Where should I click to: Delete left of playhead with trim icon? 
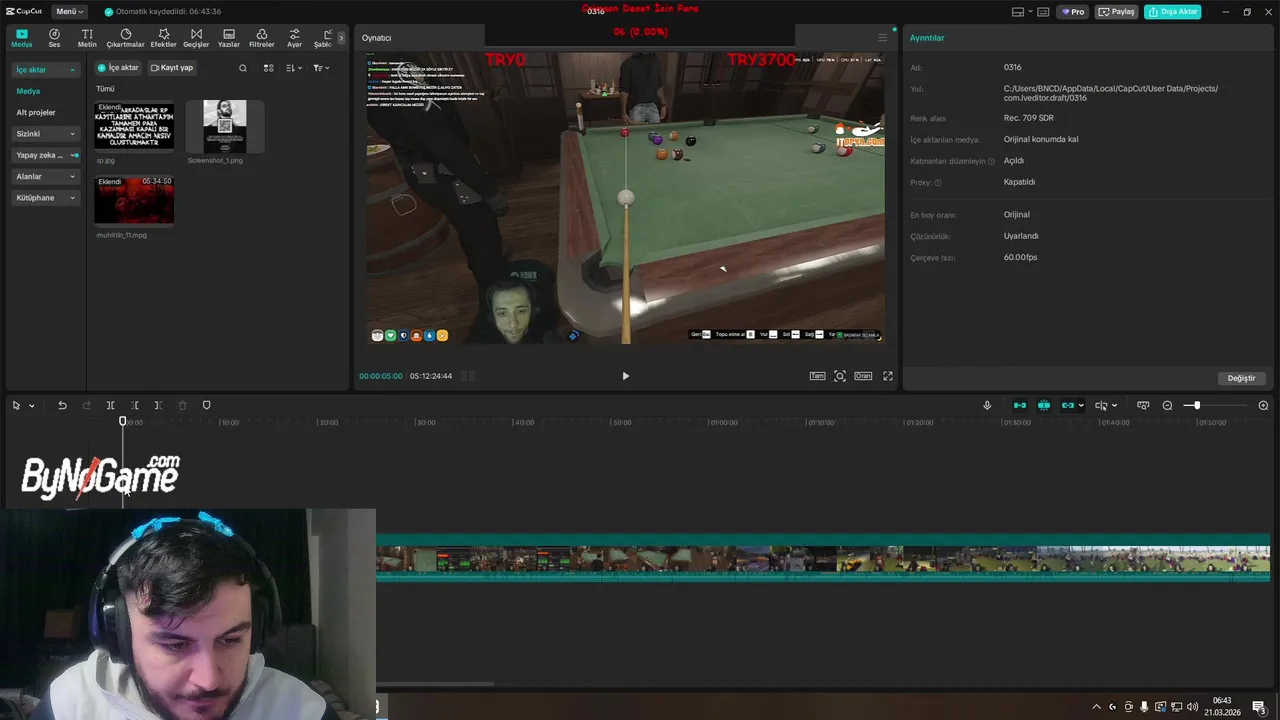coord(134,405)
